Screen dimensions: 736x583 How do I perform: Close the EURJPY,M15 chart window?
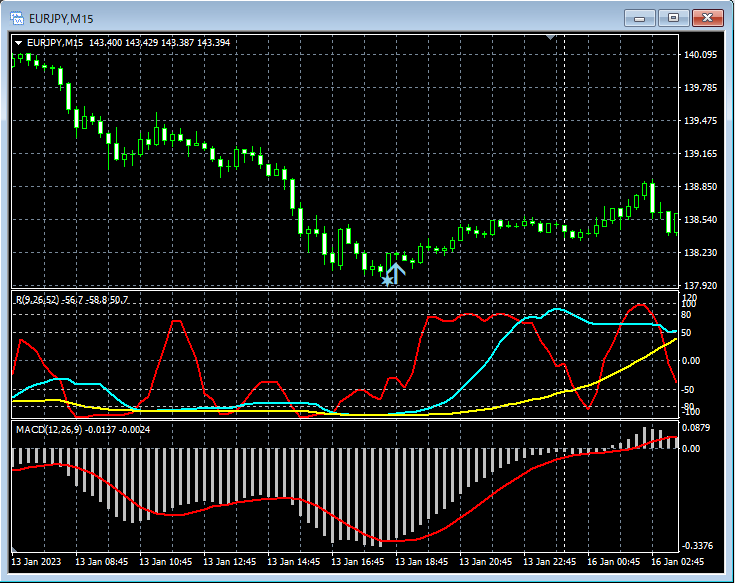707,17
